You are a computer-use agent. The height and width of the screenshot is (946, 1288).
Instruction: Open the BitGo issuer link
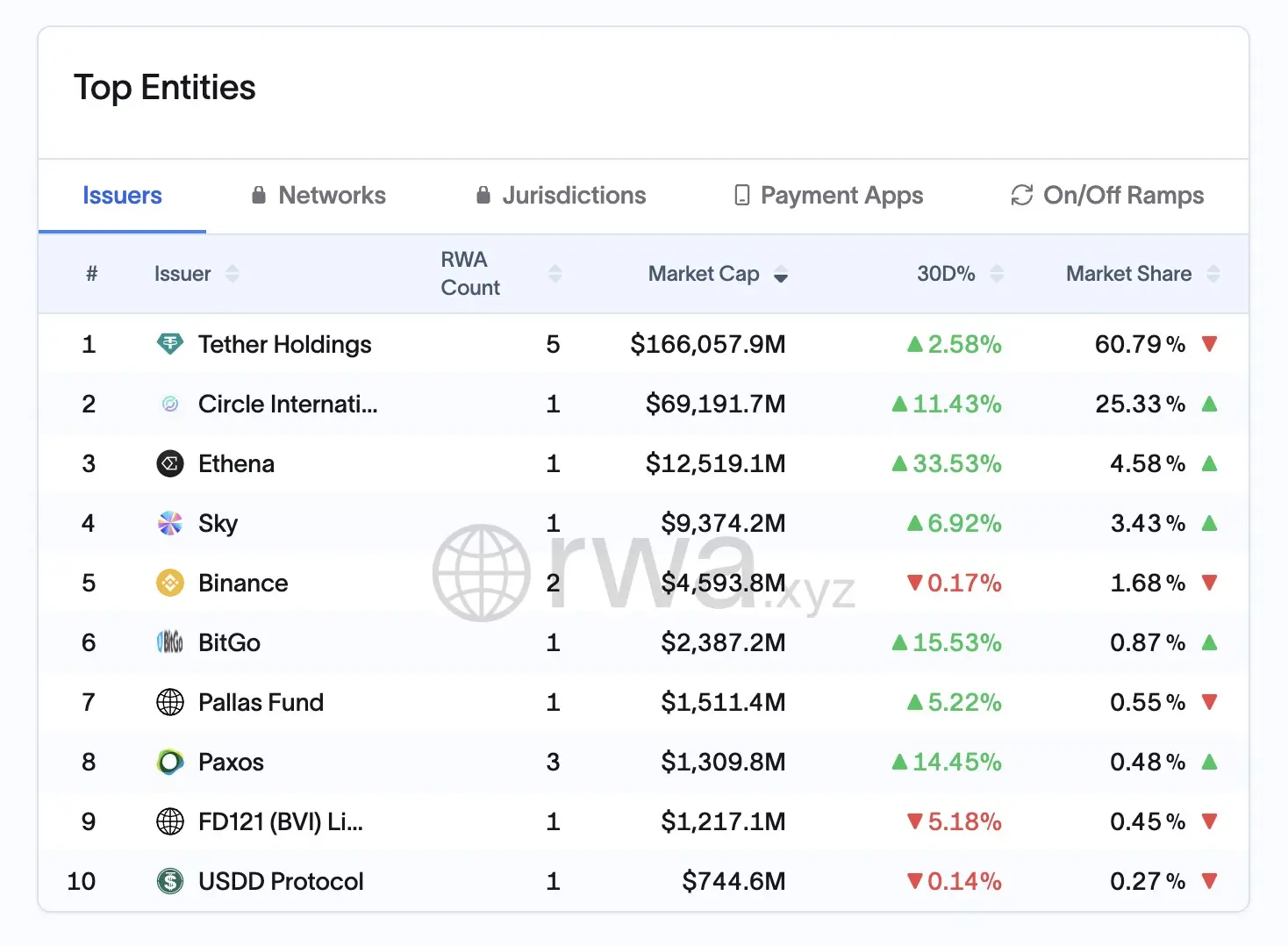(229, 642)
